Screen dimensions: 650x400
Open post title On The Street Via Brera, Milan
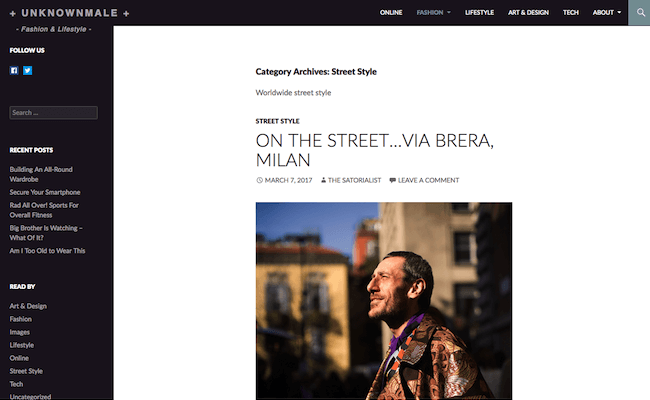[375, 150]
